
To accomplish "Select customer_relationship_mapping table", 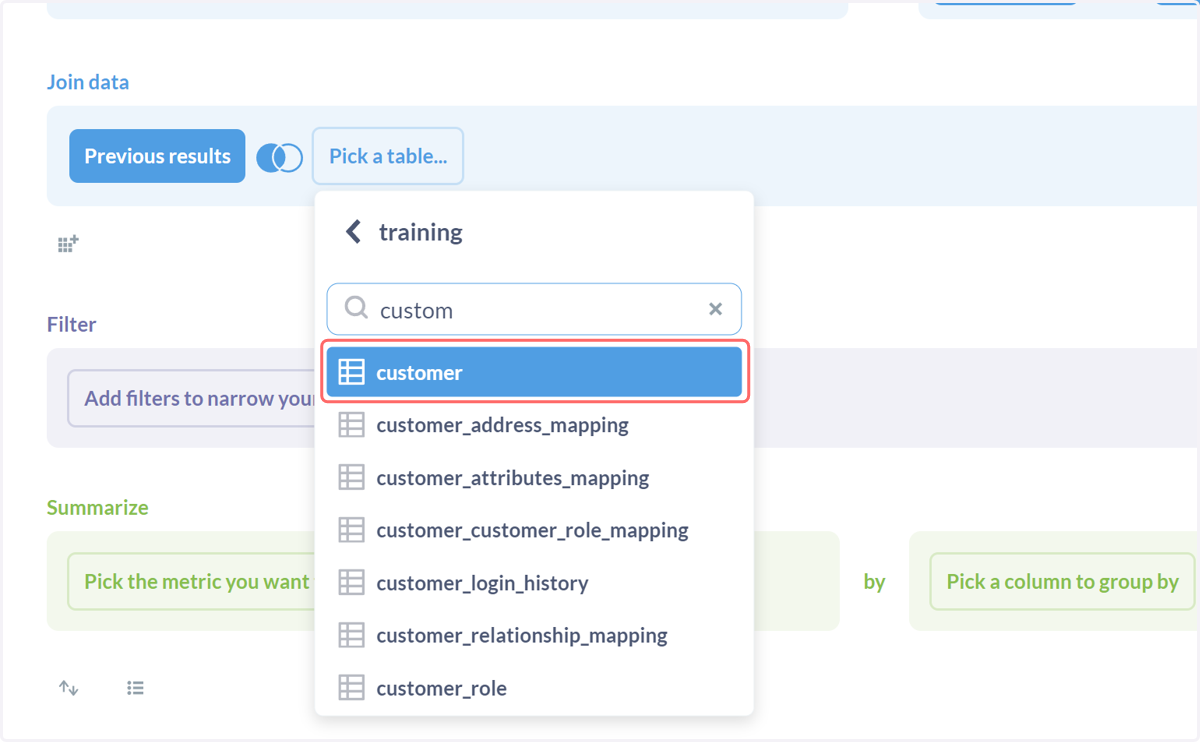I will (534, 635).
